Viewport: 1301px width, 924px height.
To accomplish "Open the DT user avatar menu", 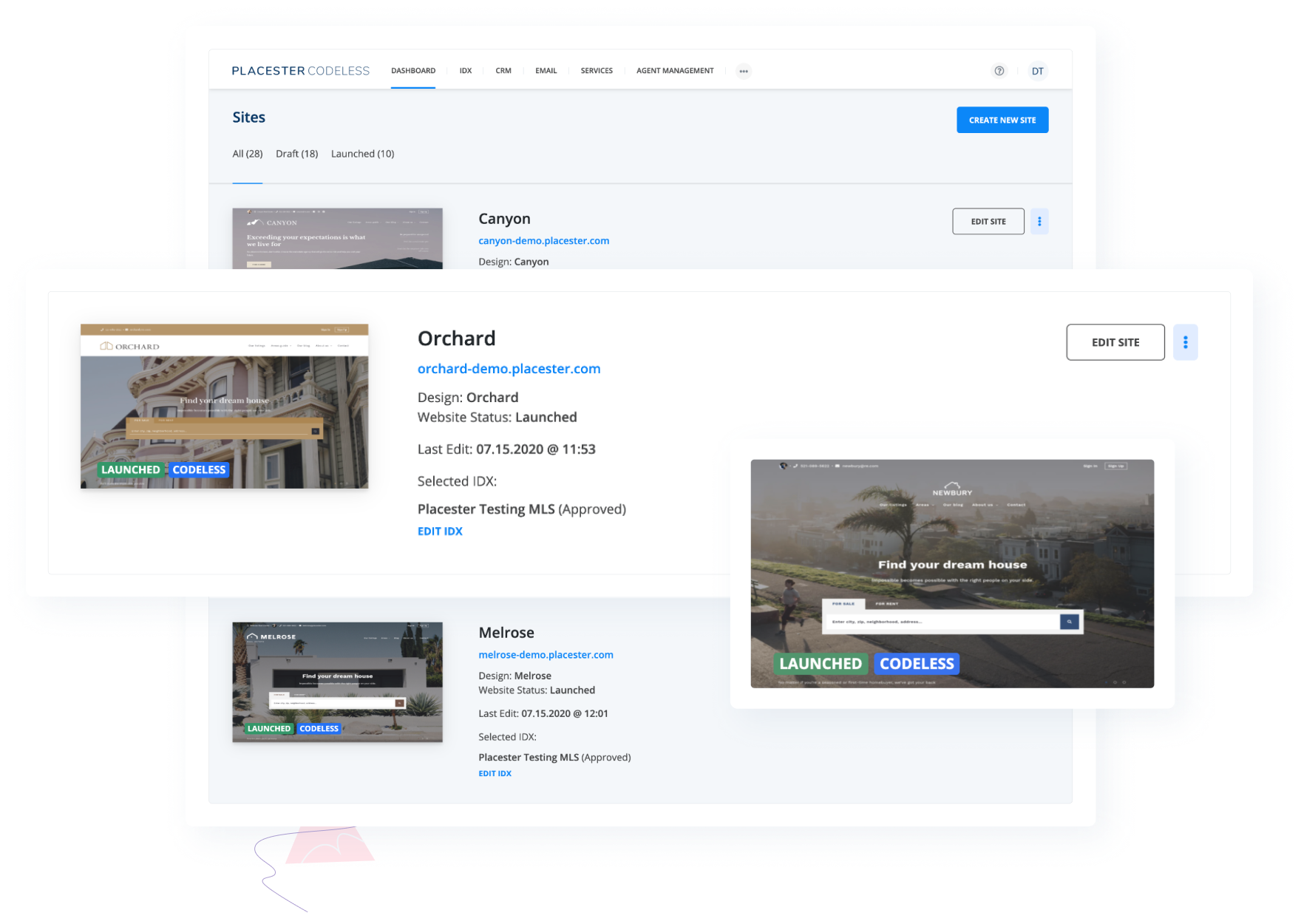I will [x=1038, y=71].
